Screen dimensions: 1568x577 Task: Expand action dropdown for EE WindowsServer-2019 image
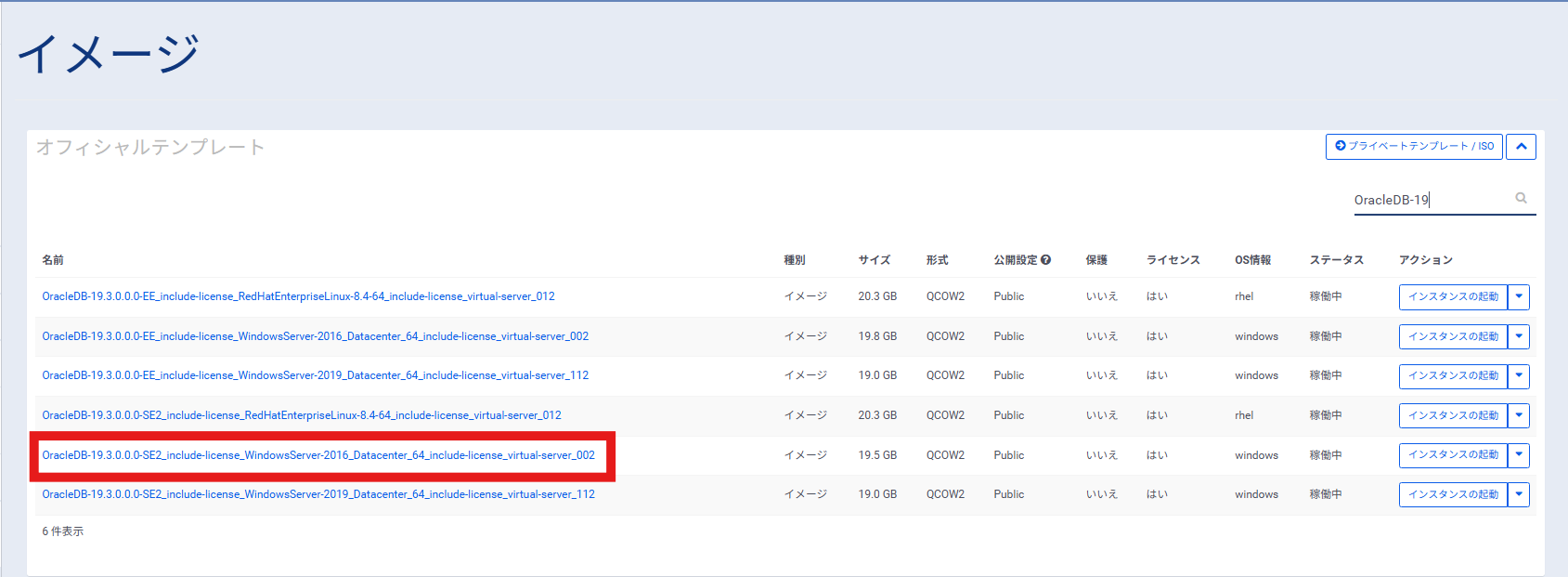point(1519,376)
